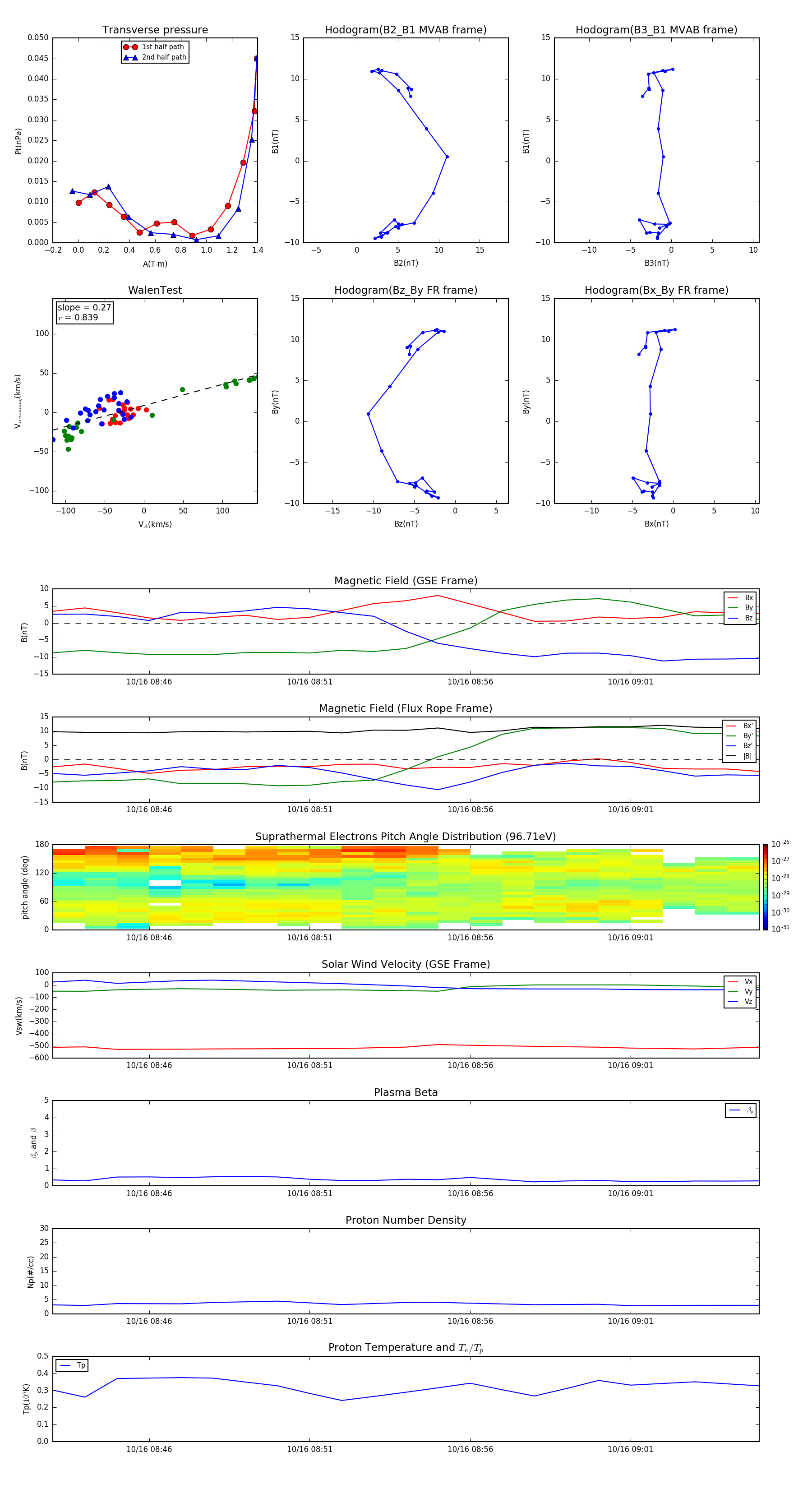812x1489 pixels.
Task: Click the colorbar tick label 10^-26
Action: [x=780, y=844]
